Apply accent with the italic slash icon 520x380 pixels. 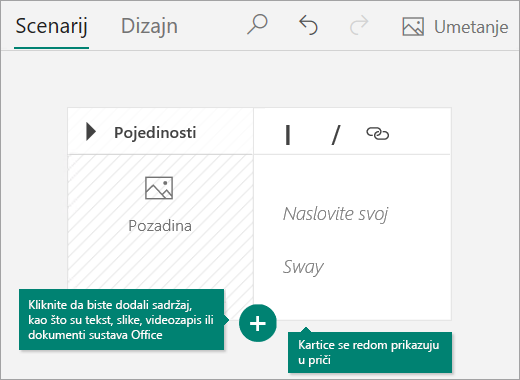[336, 135]
